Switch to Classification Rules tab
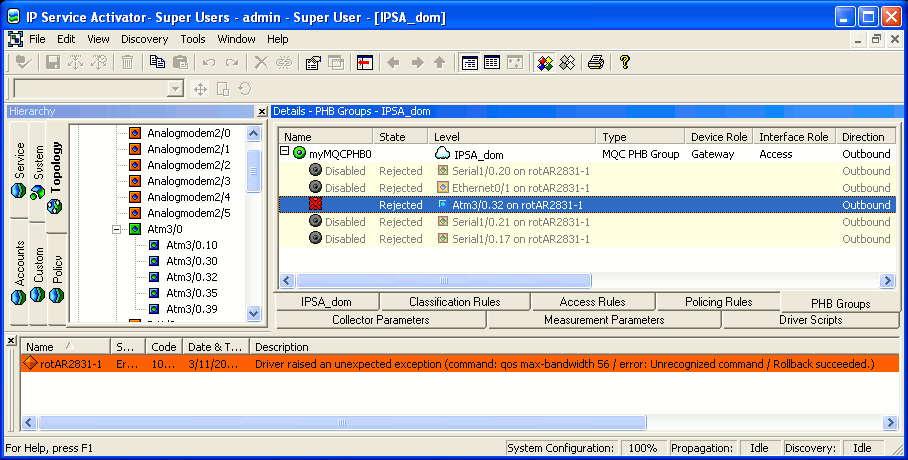 pyautogui.click(x=455, y=302)
